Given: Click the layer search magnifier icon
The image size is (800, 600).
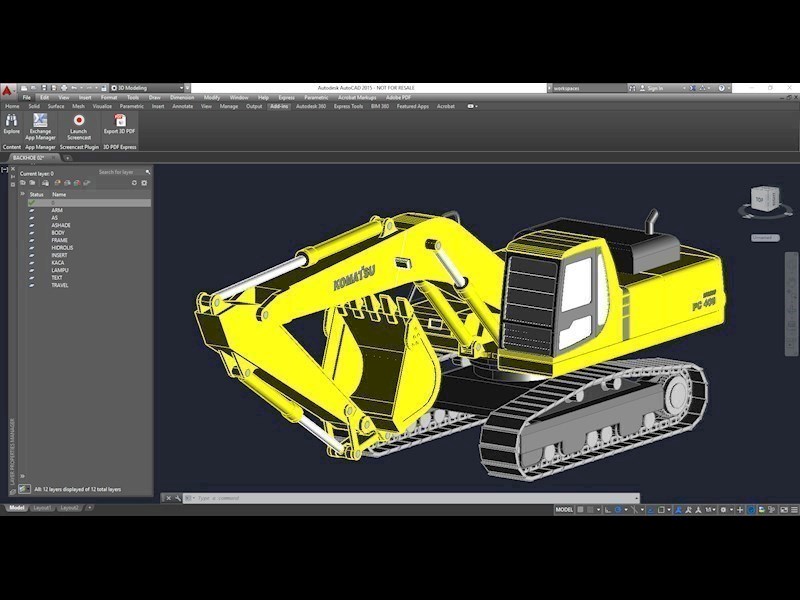Looking at the screenshot, I should pyautogui.click(x=148, y=172).
